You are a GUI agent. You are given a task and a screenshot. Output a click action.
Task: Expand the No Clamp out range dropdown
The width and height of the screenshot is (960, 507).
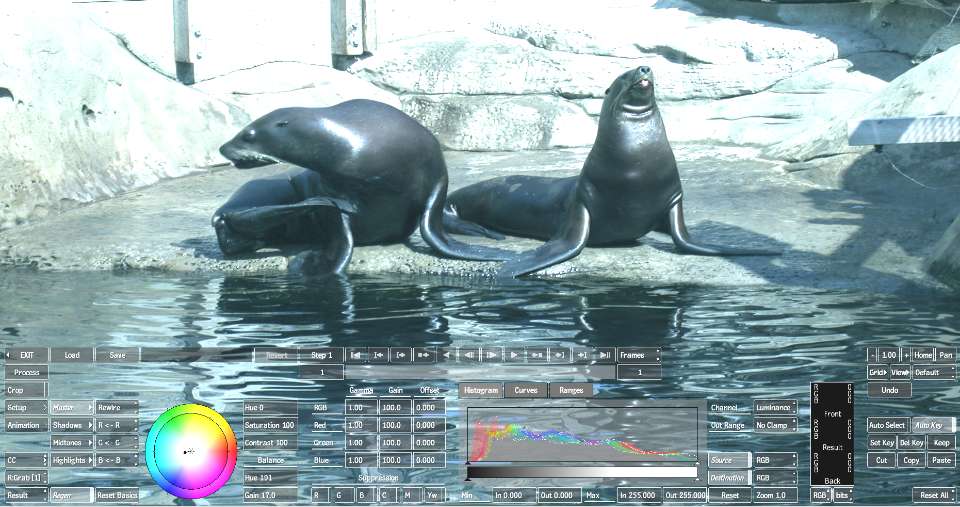(x=775, y=425)
